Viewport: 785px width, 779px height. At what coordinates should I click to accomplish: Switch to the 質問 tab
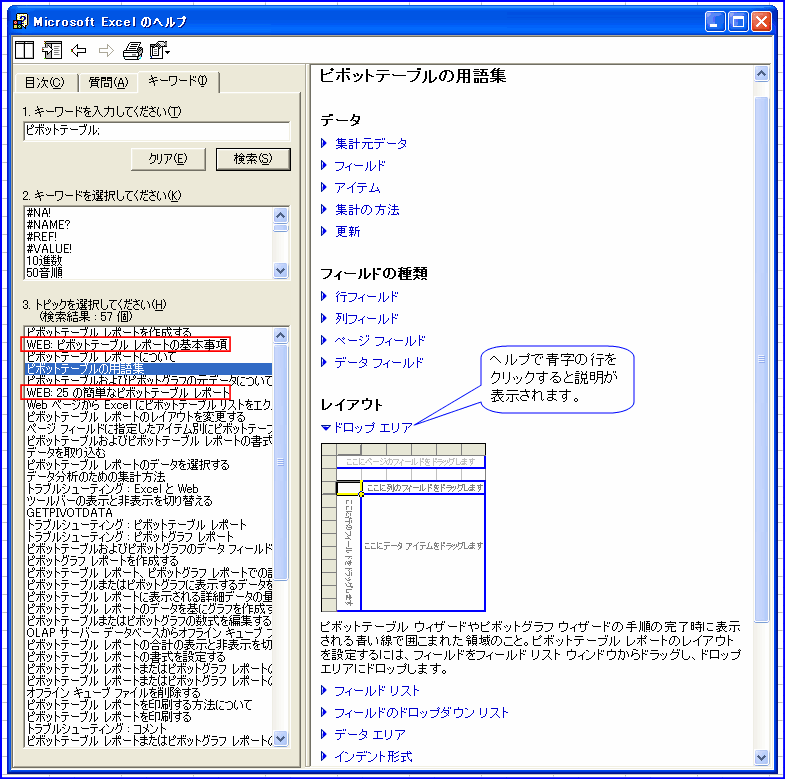(108, 82)
